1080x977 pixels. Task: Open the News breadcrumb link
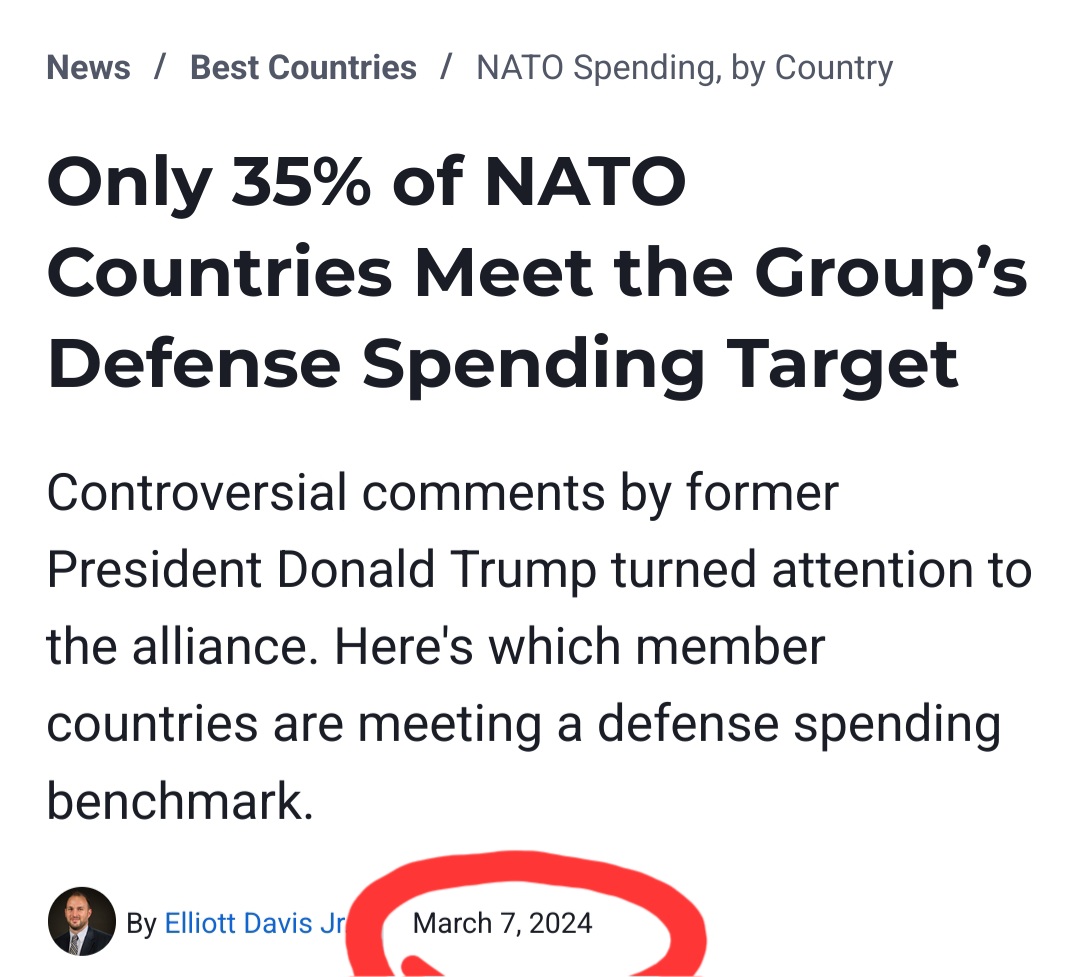88,68
